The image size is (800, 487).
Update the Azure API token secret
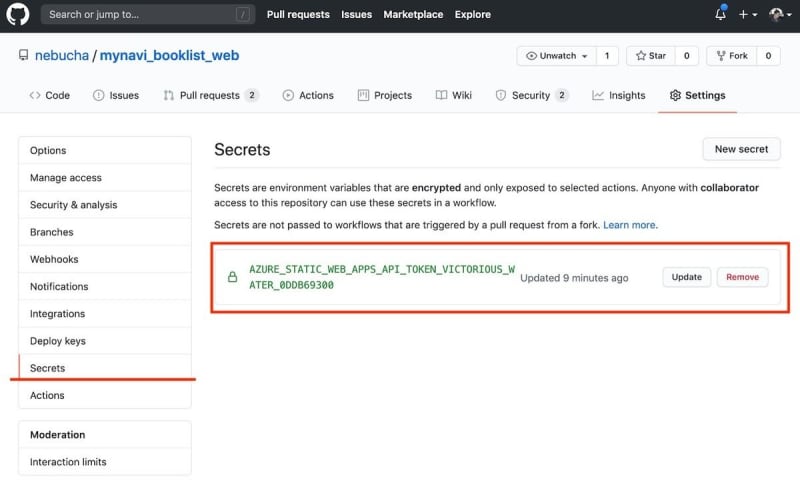click(687, 277)
